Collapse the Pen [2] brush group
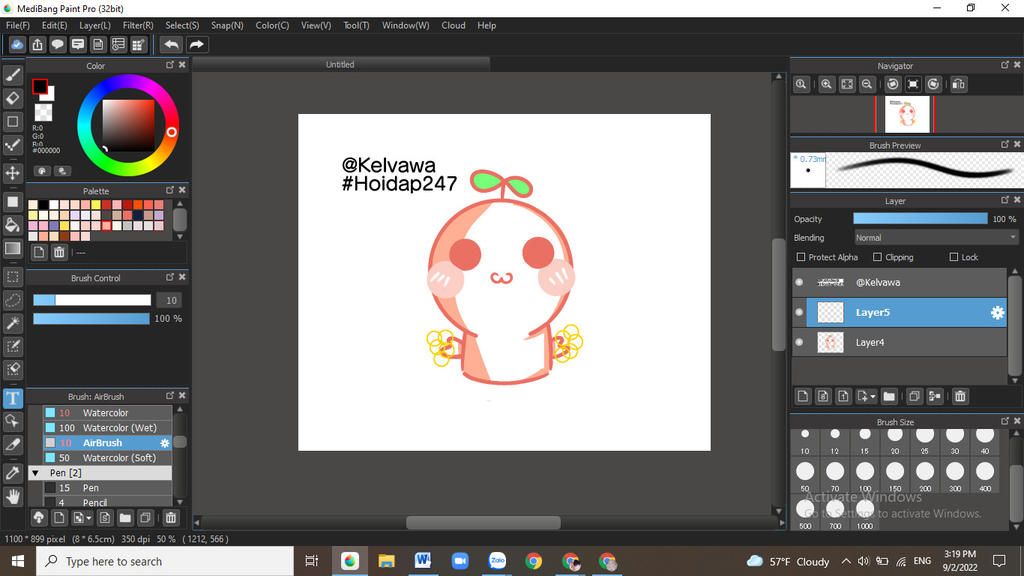 [36, 473]
